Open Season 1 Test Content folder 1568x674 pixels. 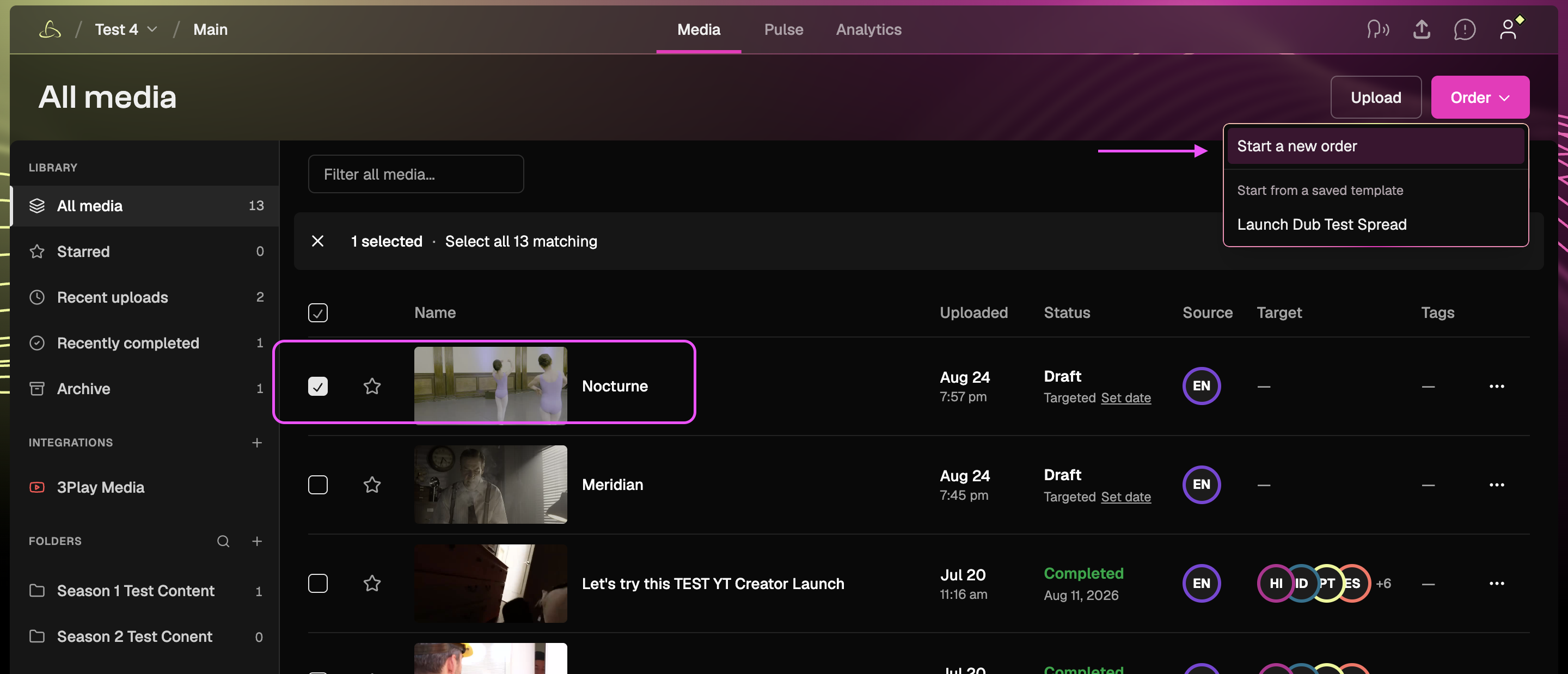[145, 591]
